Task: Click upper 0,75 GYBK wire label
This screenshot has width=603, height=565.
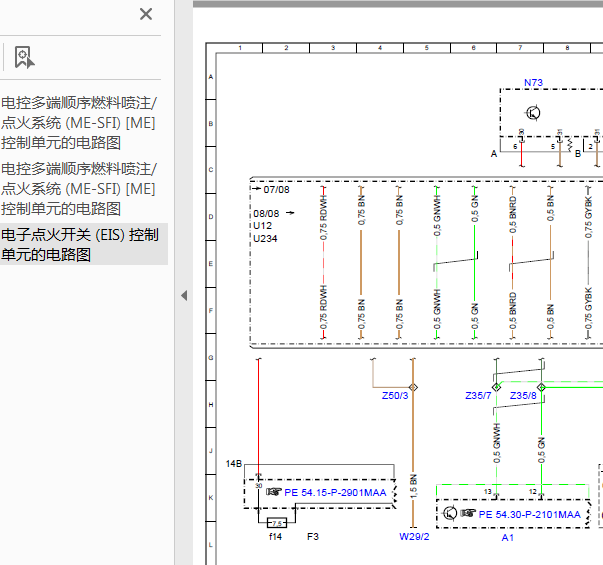Action: pos(588,217)
